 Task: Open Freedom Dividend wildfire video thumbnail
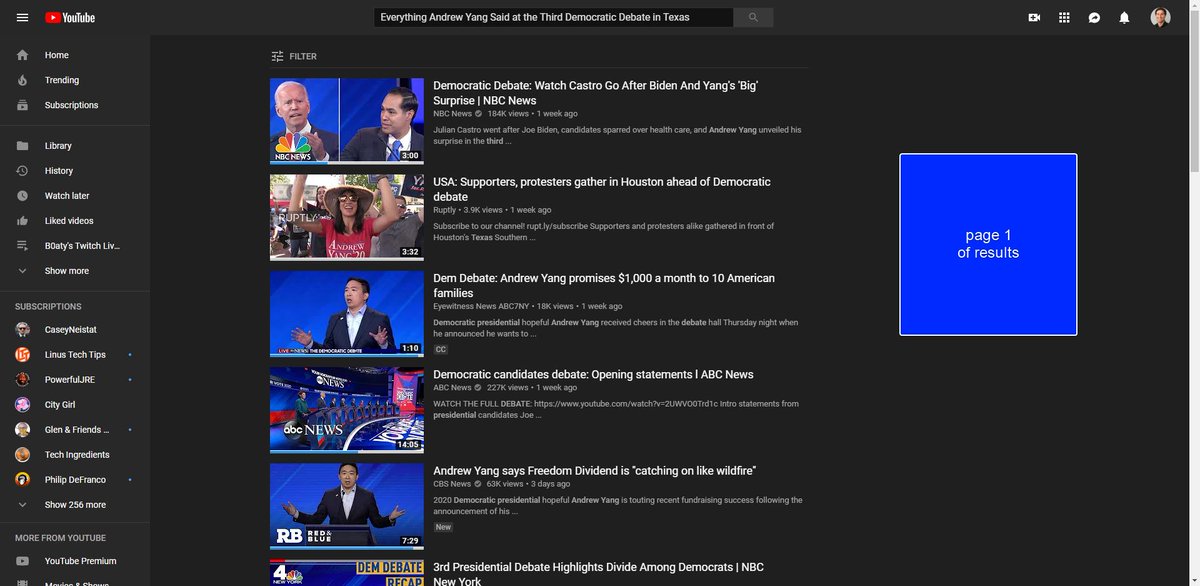(x=347, y=505)
